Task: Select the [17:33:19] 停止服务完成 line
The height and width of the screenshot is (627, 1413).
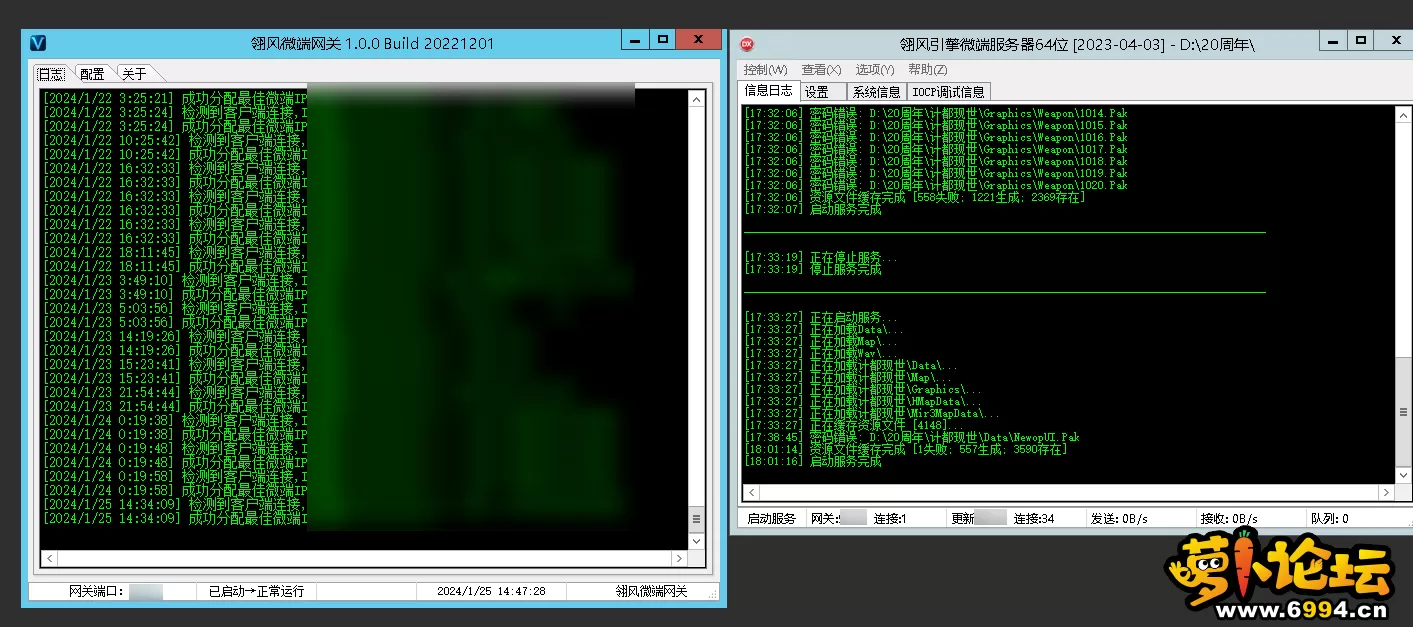Action: (x=813, y=269)
